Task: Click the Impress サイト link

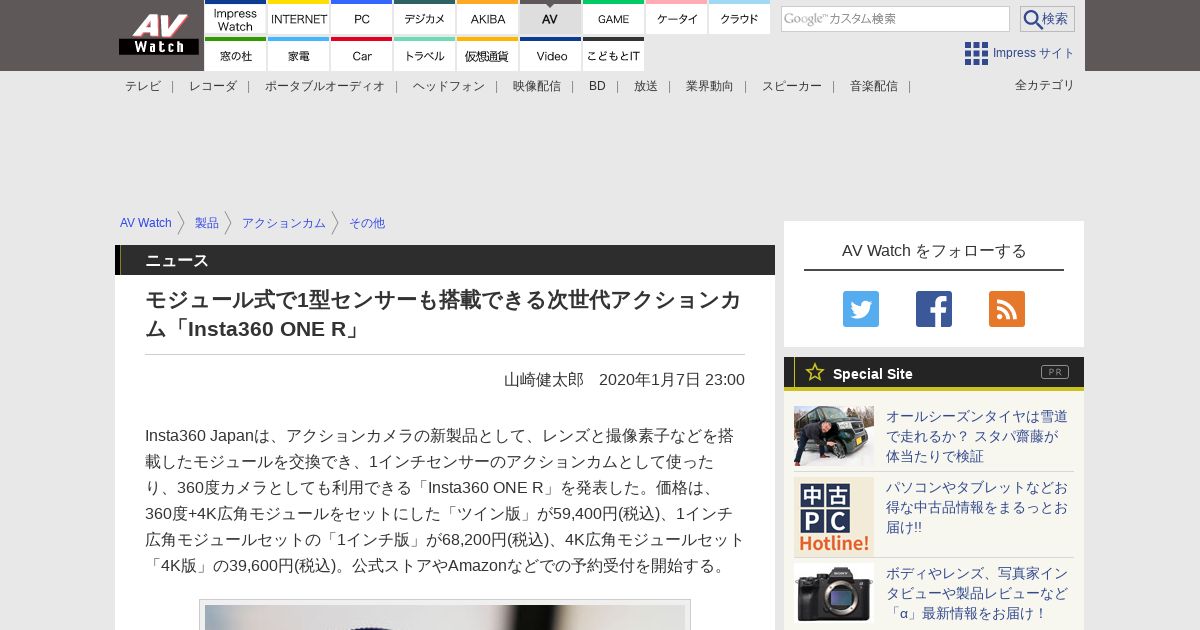Action: (x=1034, y=53)
